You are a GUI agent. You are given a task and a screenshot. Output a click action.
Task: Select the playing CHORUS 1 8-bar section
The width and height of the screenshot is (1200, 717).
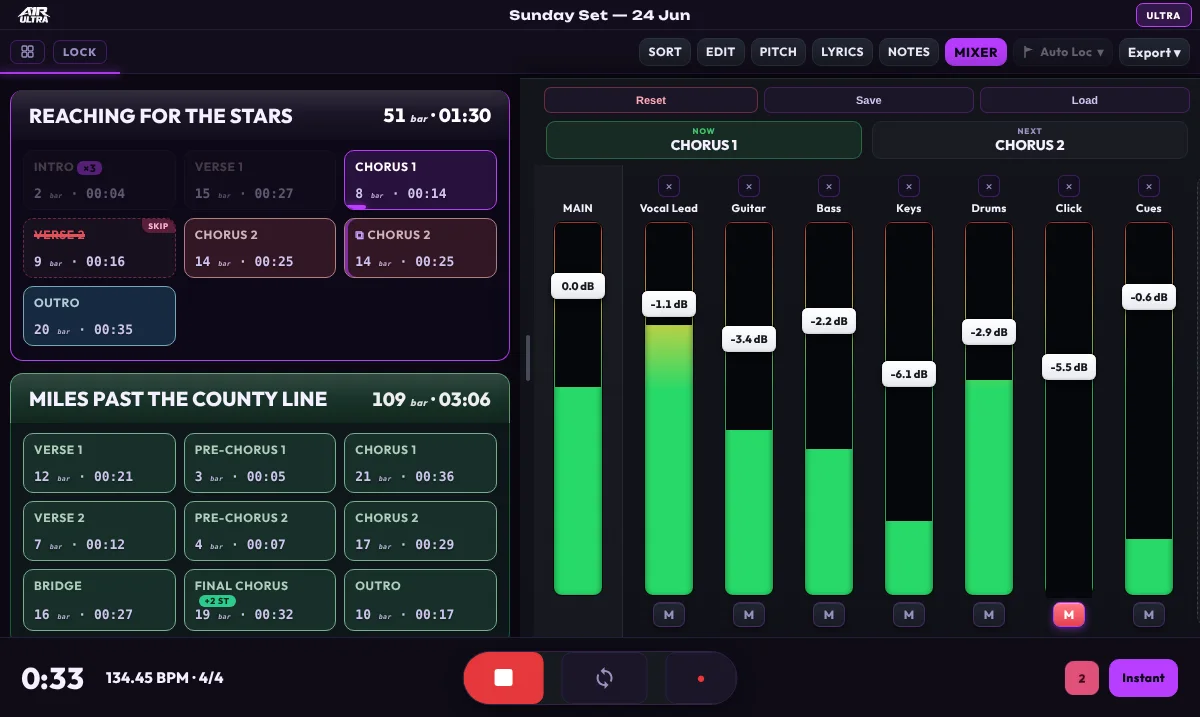tap(420, 180)
